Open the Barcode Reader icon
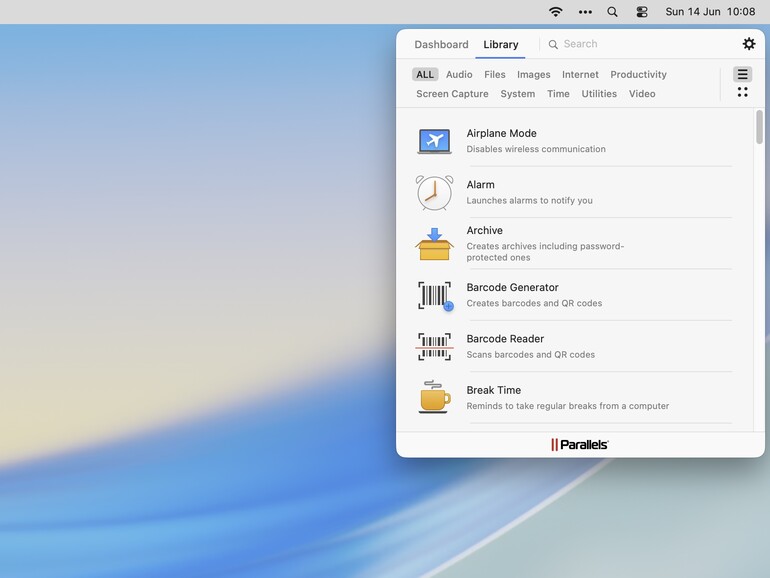 [x=434, y=347]
